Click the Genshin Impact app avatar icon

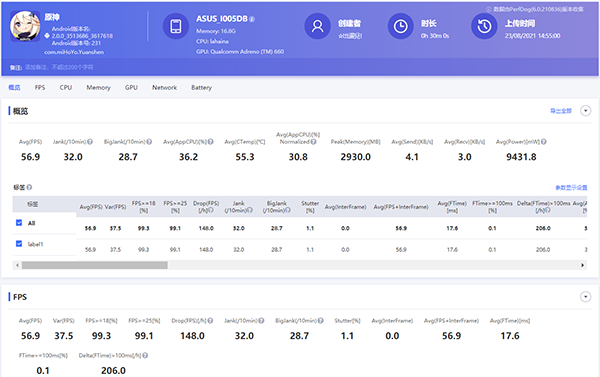pyautogui.click(x=25, y=26)
